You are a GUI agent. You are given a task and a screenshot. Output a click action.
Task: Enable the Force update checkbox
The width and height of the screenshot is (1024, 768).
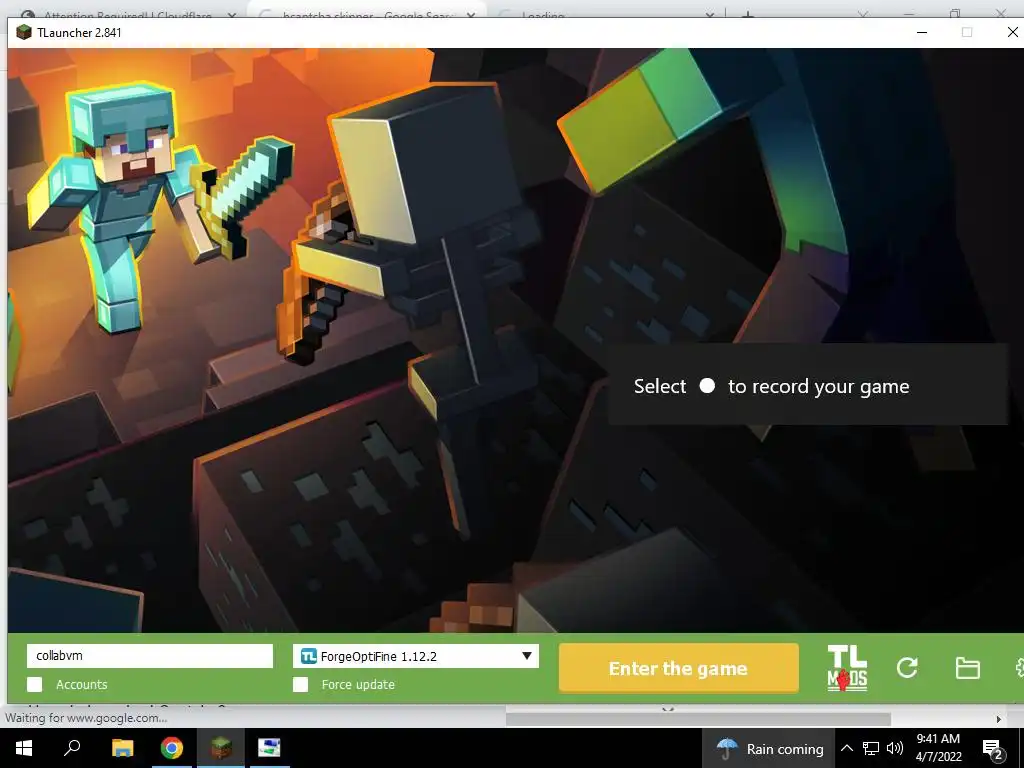click(300, 684)
